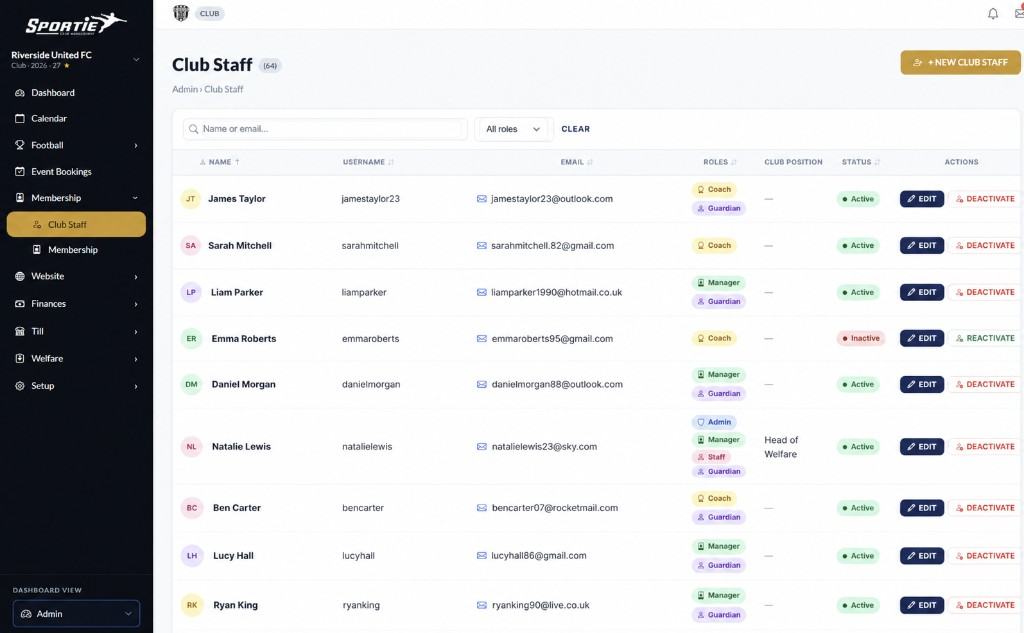Click the Football trophy icon
This screenshot has height=633, width=1024.
[20, 145]
